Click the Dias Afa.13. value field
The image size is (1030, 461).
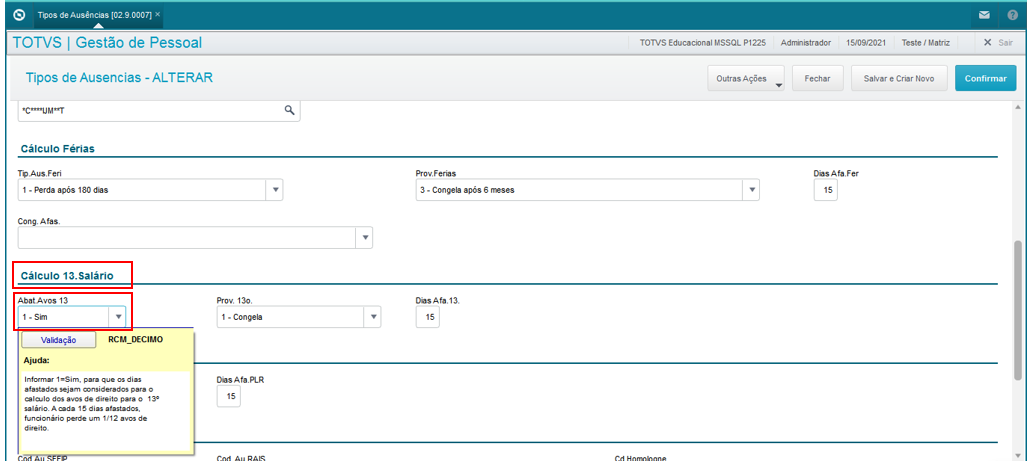428,317
